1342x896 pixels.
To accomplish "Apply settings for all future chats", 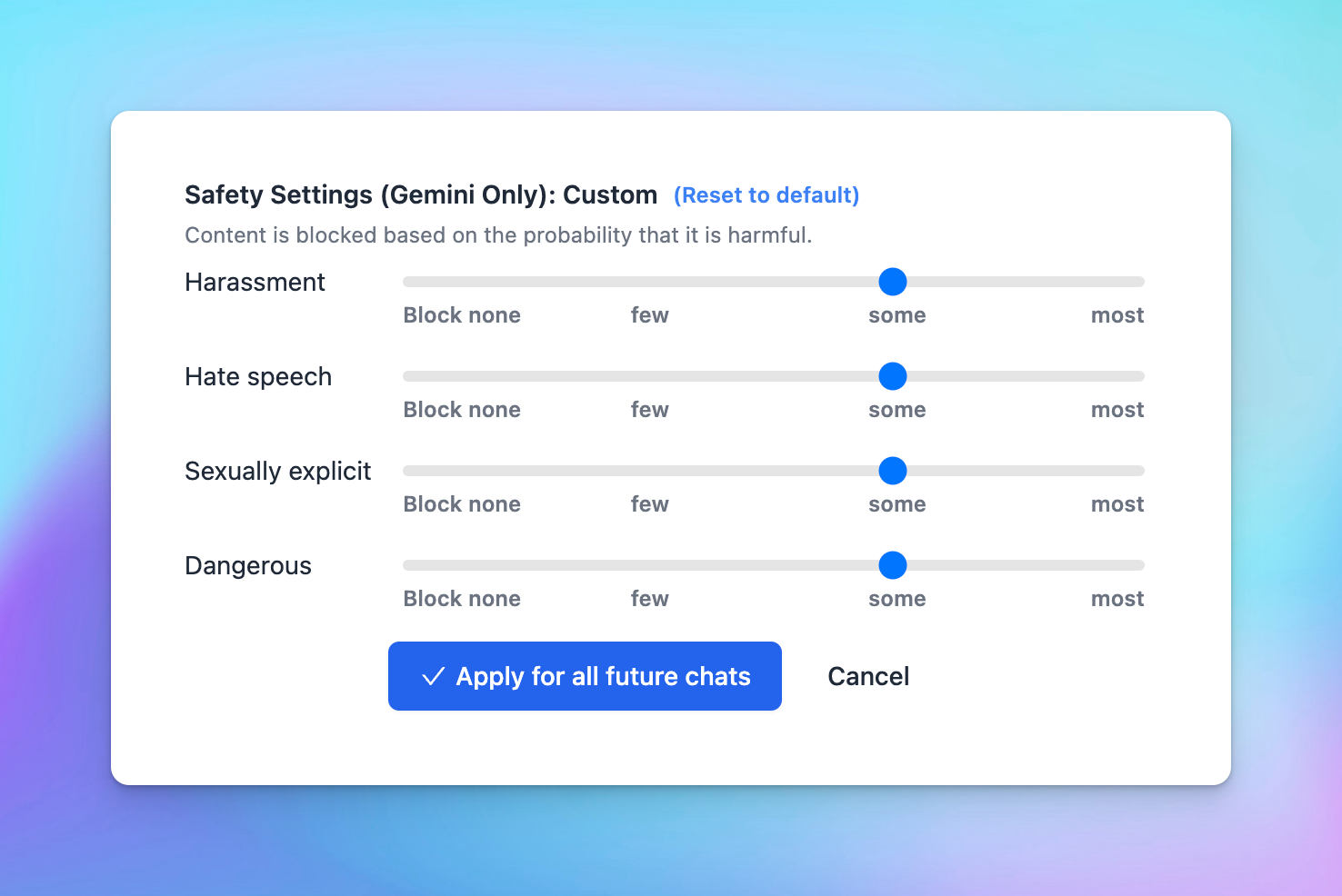I will tap(585, 676).
